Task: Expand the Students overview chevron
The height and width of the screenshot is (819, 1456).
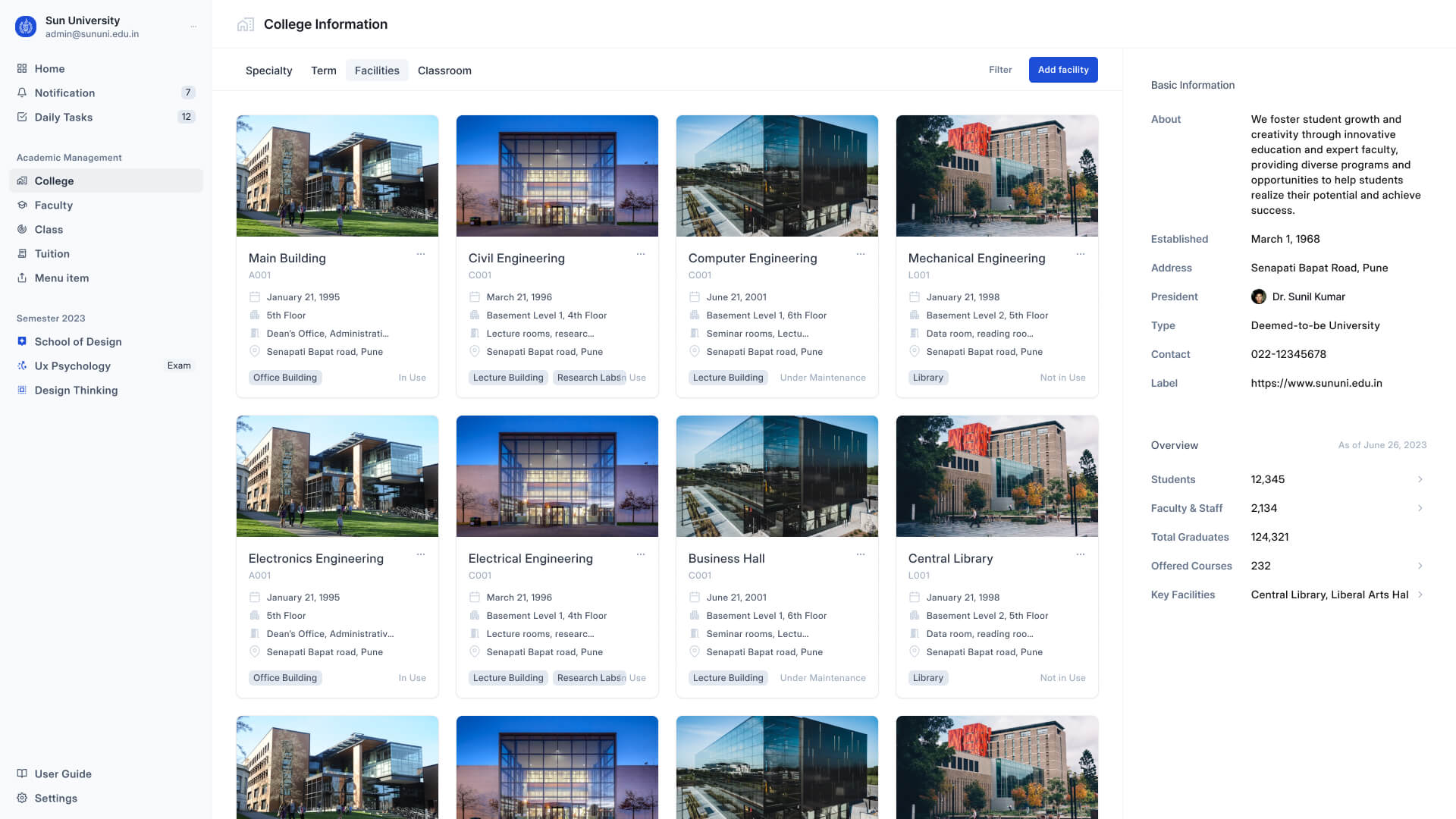Action: coord(1420,479)
